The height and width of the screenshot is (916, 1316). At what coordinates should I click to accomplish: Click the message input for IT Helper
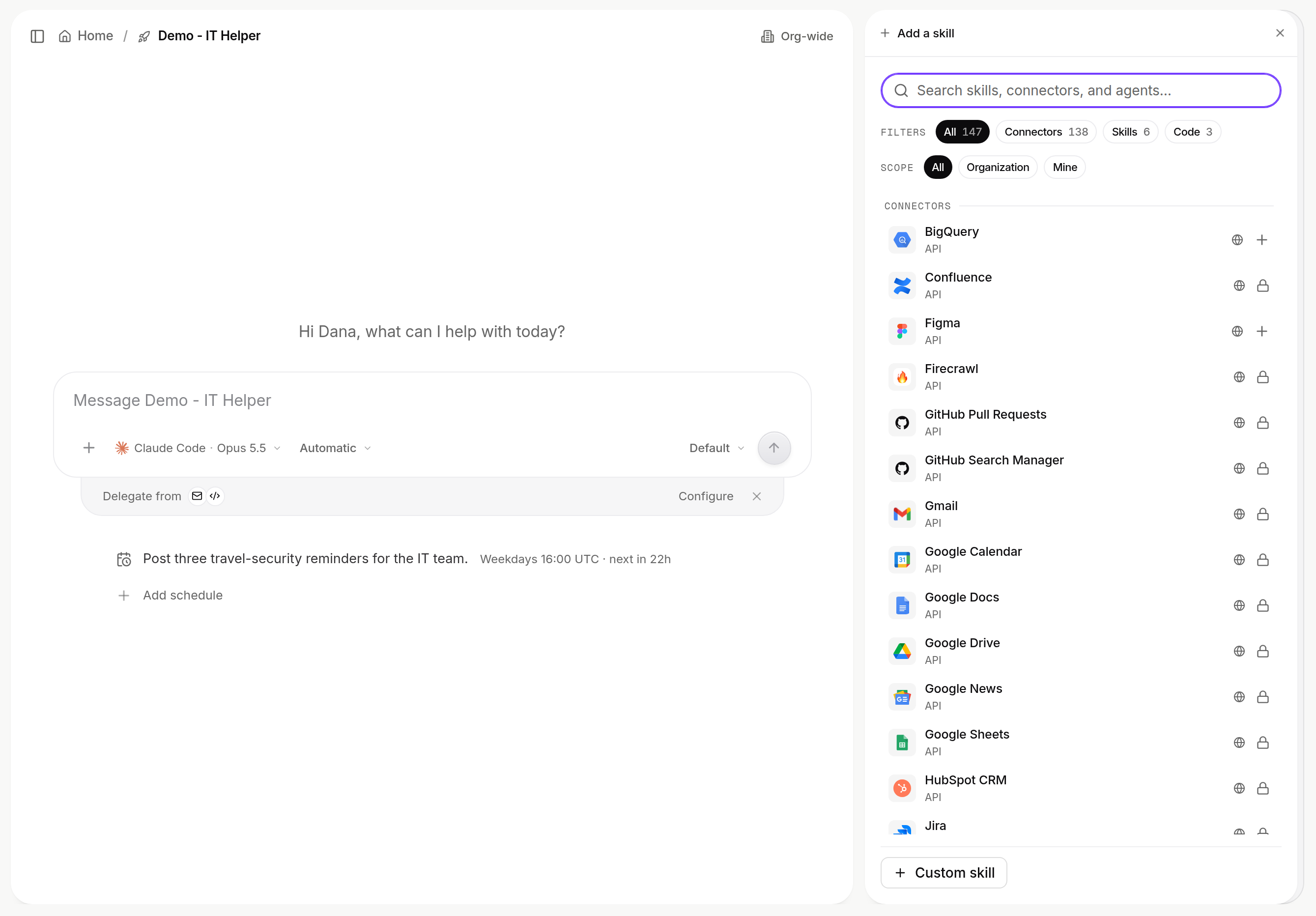coord(432,401)
